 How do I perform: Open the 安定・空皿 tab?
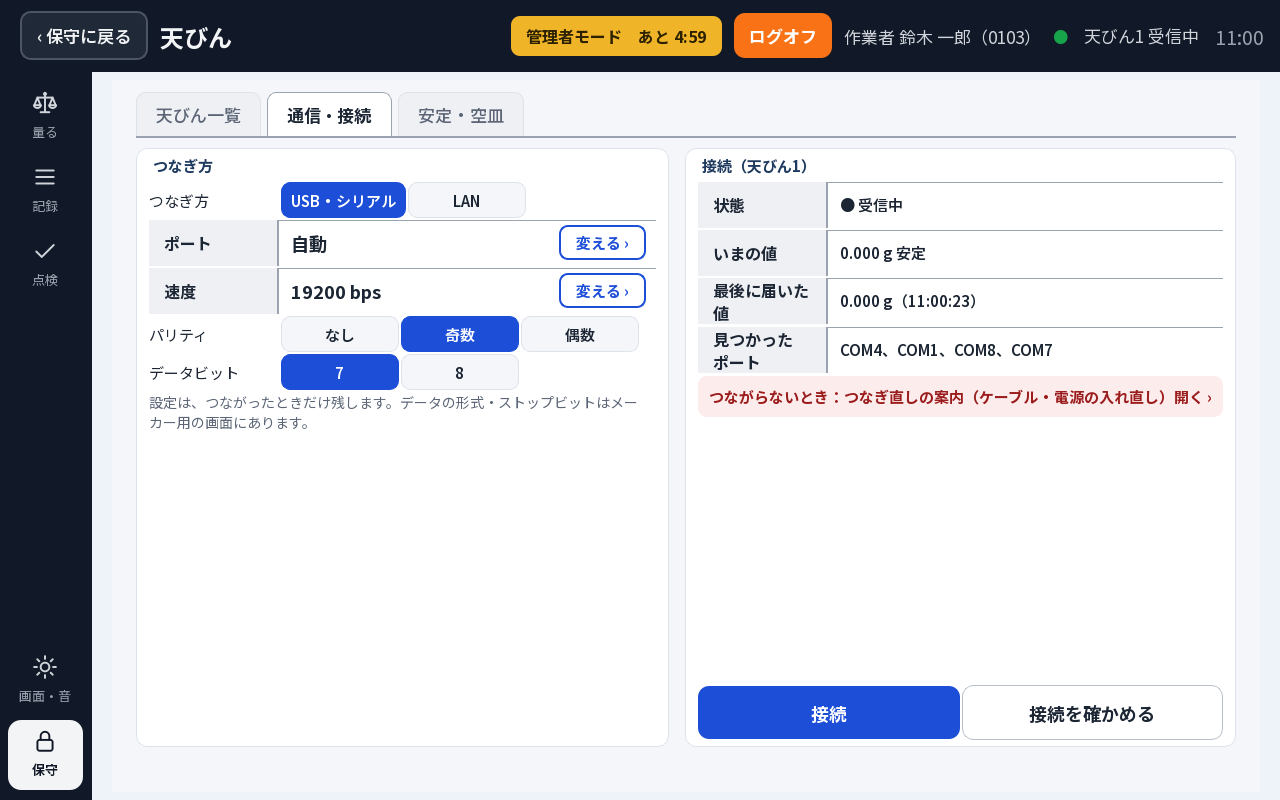tap(461, 115)
